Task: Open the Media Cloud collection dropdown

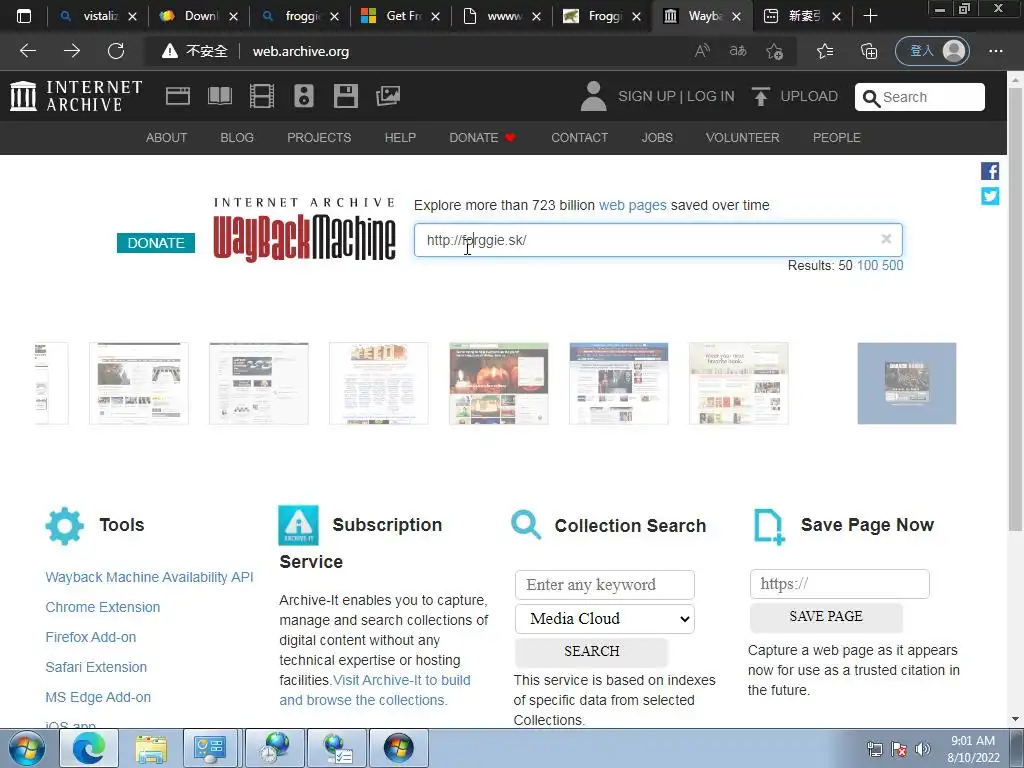Action: [605, 618]
